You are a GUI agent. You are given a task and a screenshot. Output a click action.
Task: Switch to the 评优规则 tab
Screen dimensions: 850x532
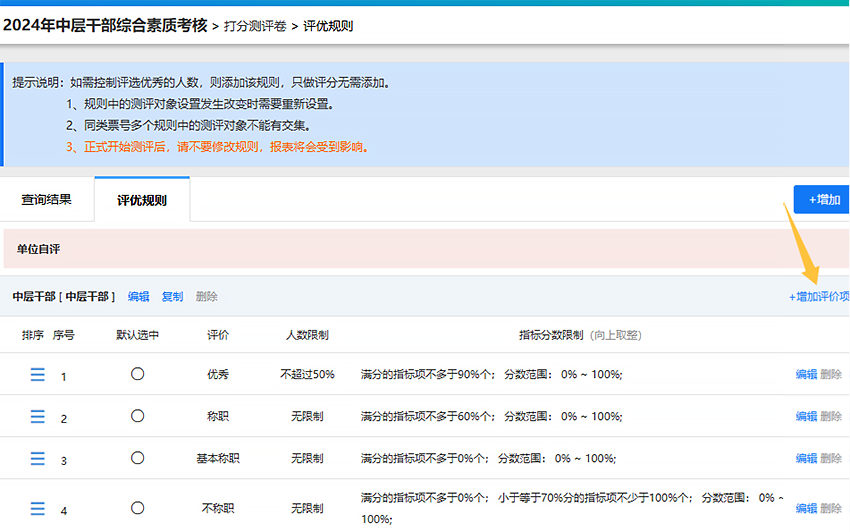pos(142,200)
